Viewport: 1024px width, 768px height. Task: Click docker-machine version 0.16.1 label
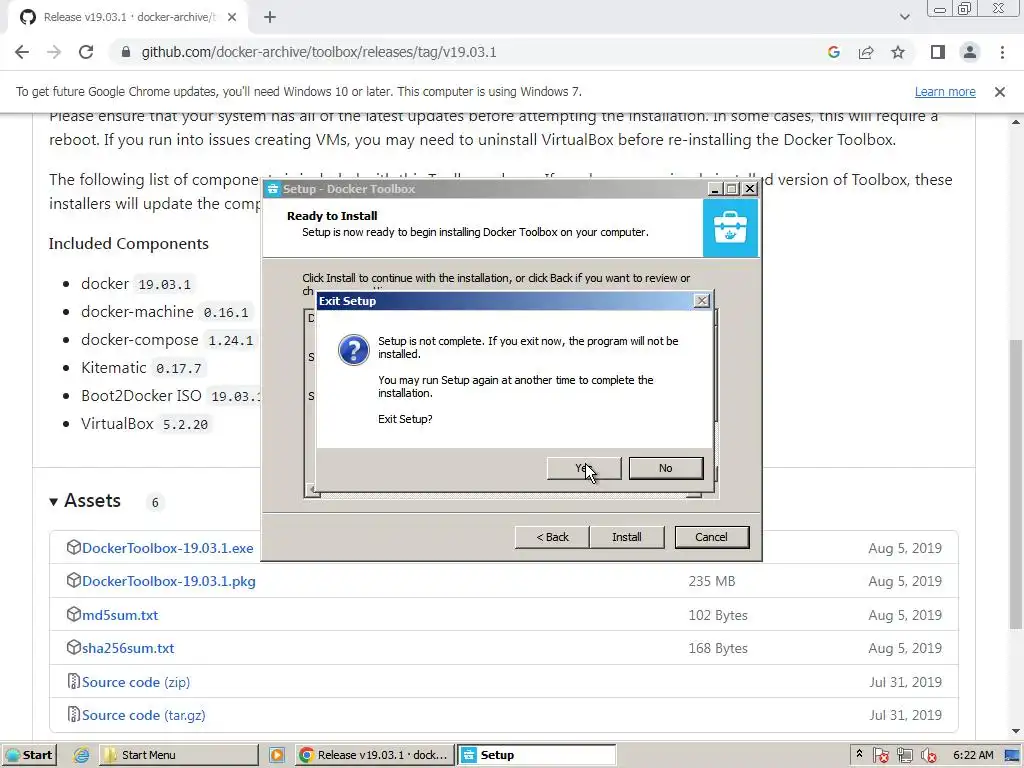pyautogui.click(x=225, y=312)
